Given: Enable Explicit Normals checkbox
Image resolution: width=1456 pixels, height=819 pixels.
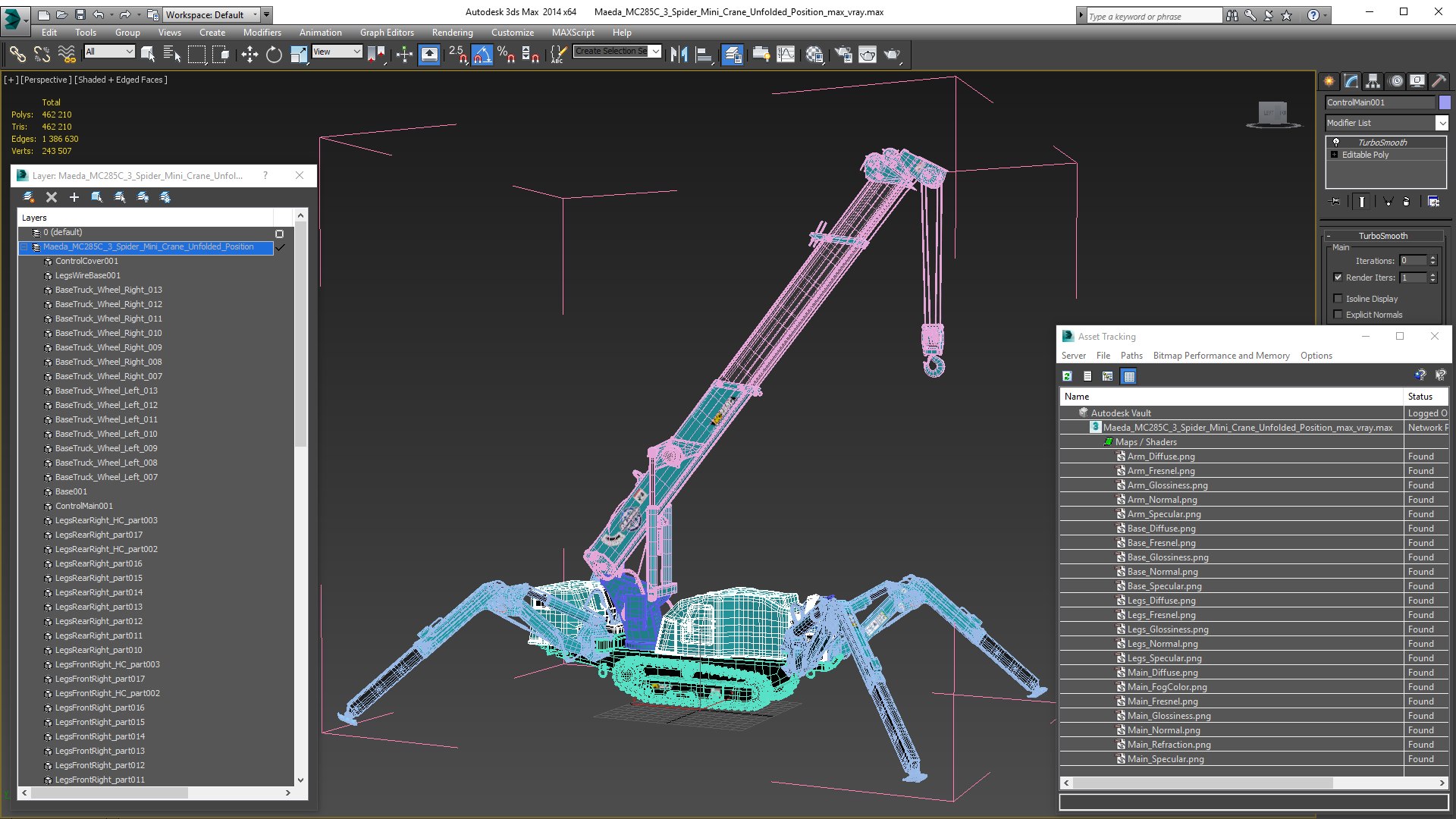Looking at the screenshot, I should [1338, 315].
